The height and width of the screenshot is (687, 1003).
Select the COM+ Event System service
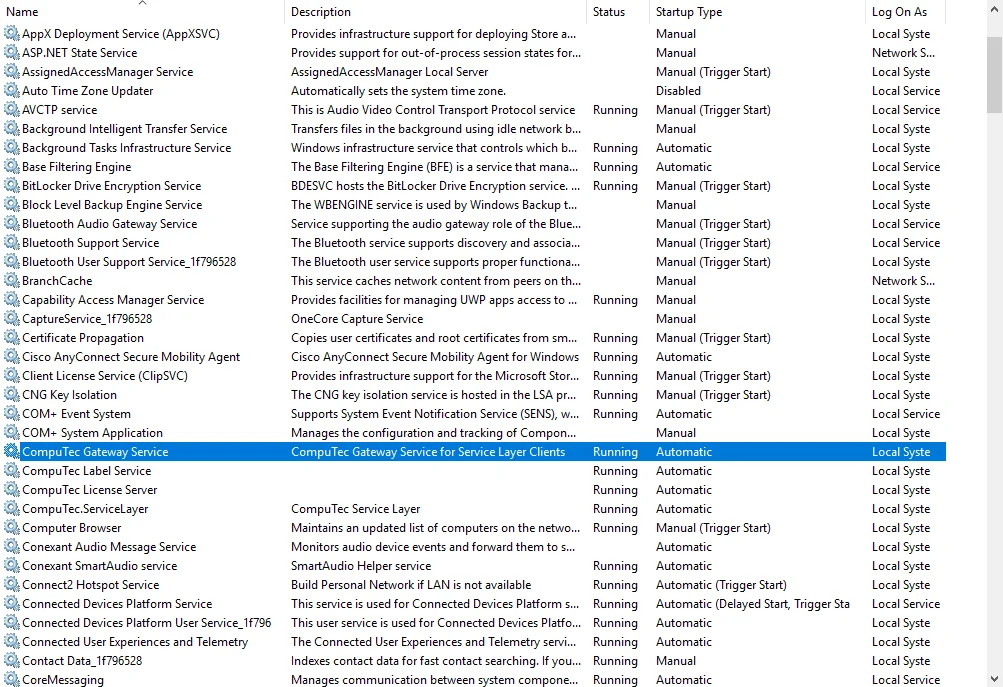tap(77, 414)
